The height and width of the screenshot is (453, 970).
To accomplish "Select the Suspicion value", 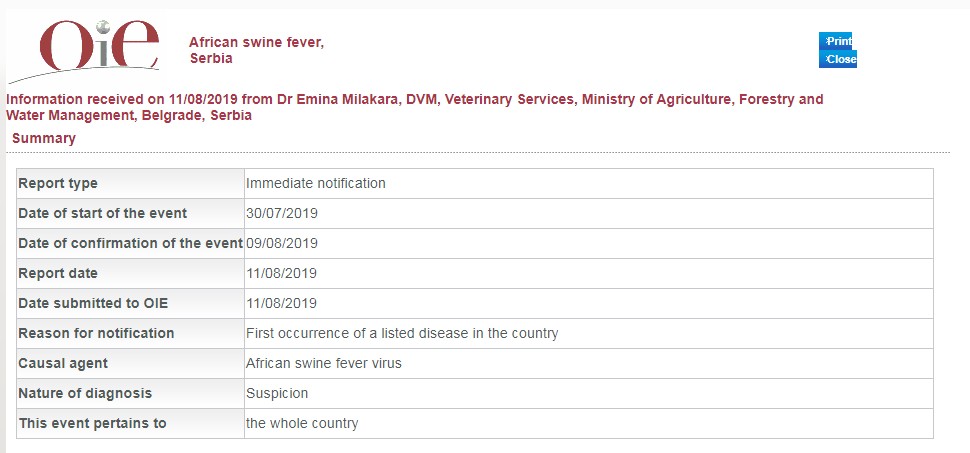I will tap(277, 393).
